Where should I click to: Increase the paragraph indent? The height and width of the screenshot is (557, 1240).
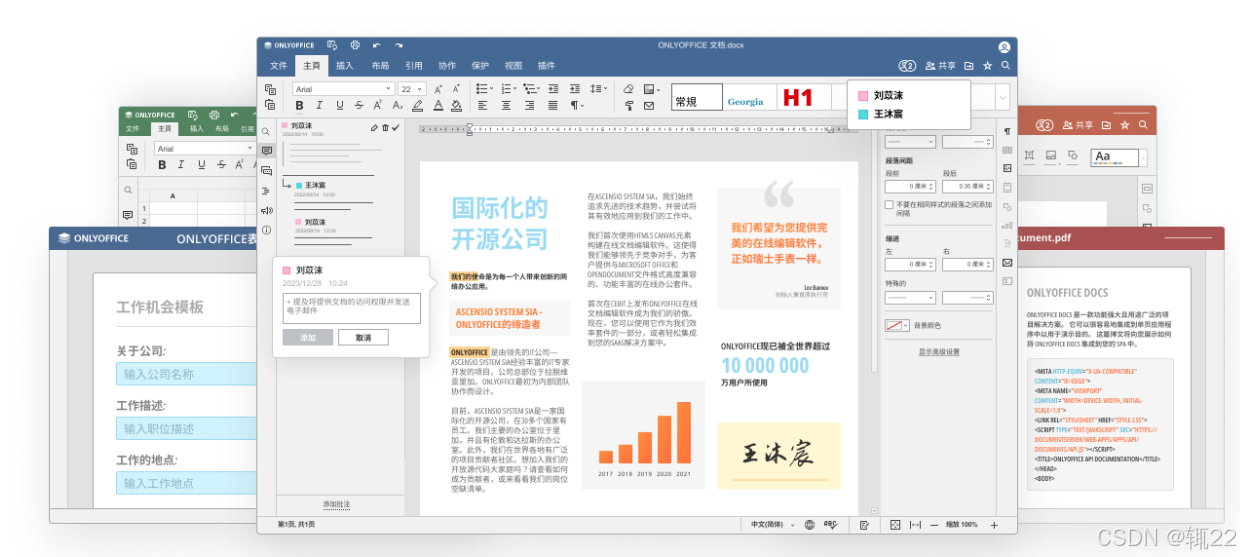(575, 89)
